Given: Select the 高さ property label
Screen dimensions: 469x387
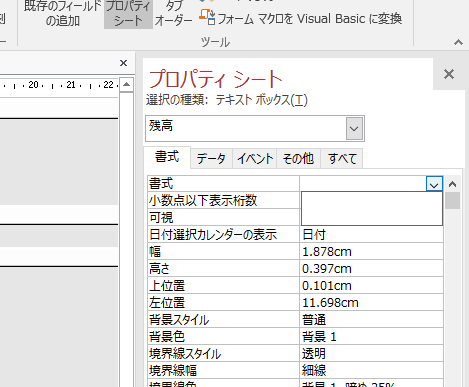Looking at the screenshot, I should pos(223,269).
